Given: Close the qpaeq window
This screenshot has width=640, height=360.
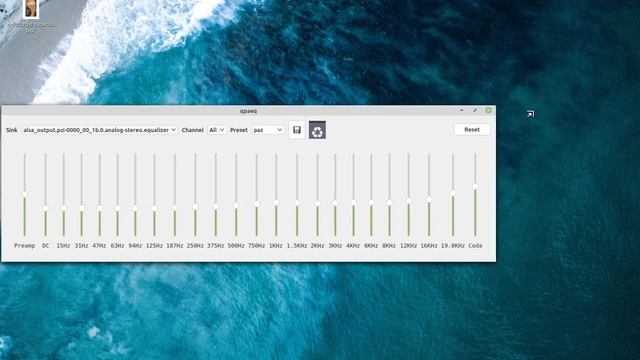Looking at the screenshot, I should pos(488,110).
